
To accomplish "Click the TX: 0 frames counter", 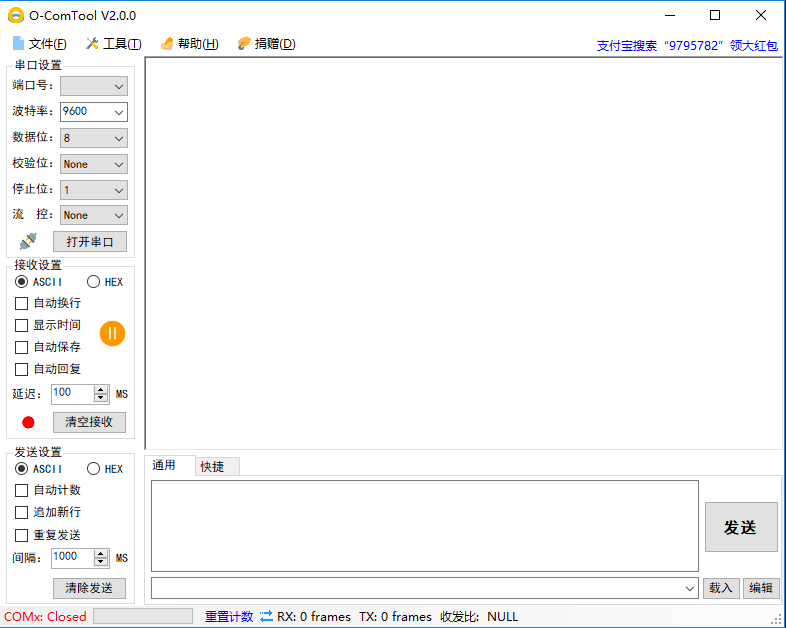I will click(395, 616).
